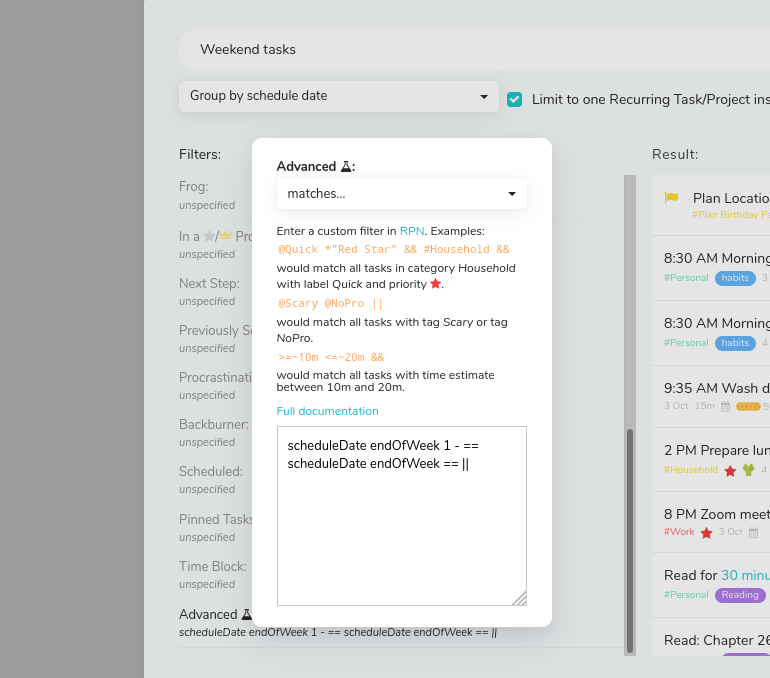
Task: Click the green cactus icon on Prepare lunch
Action: point(748,470)
